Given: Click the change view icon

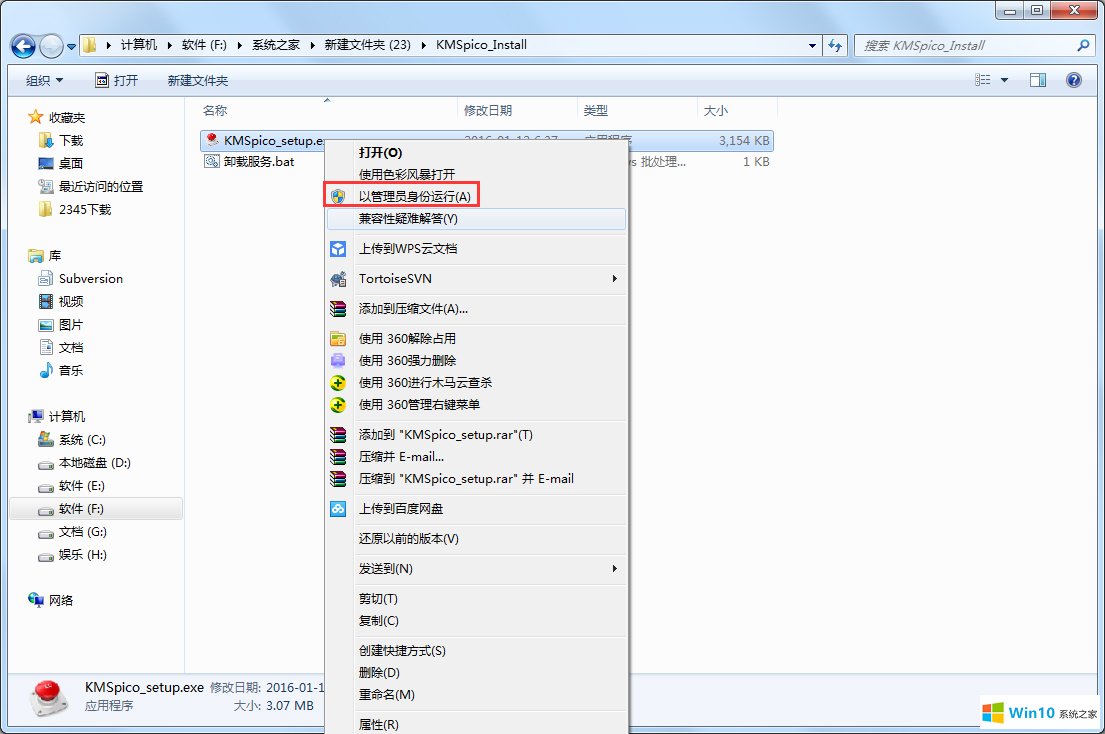Looking at the screenshot, I should (982, 80).
